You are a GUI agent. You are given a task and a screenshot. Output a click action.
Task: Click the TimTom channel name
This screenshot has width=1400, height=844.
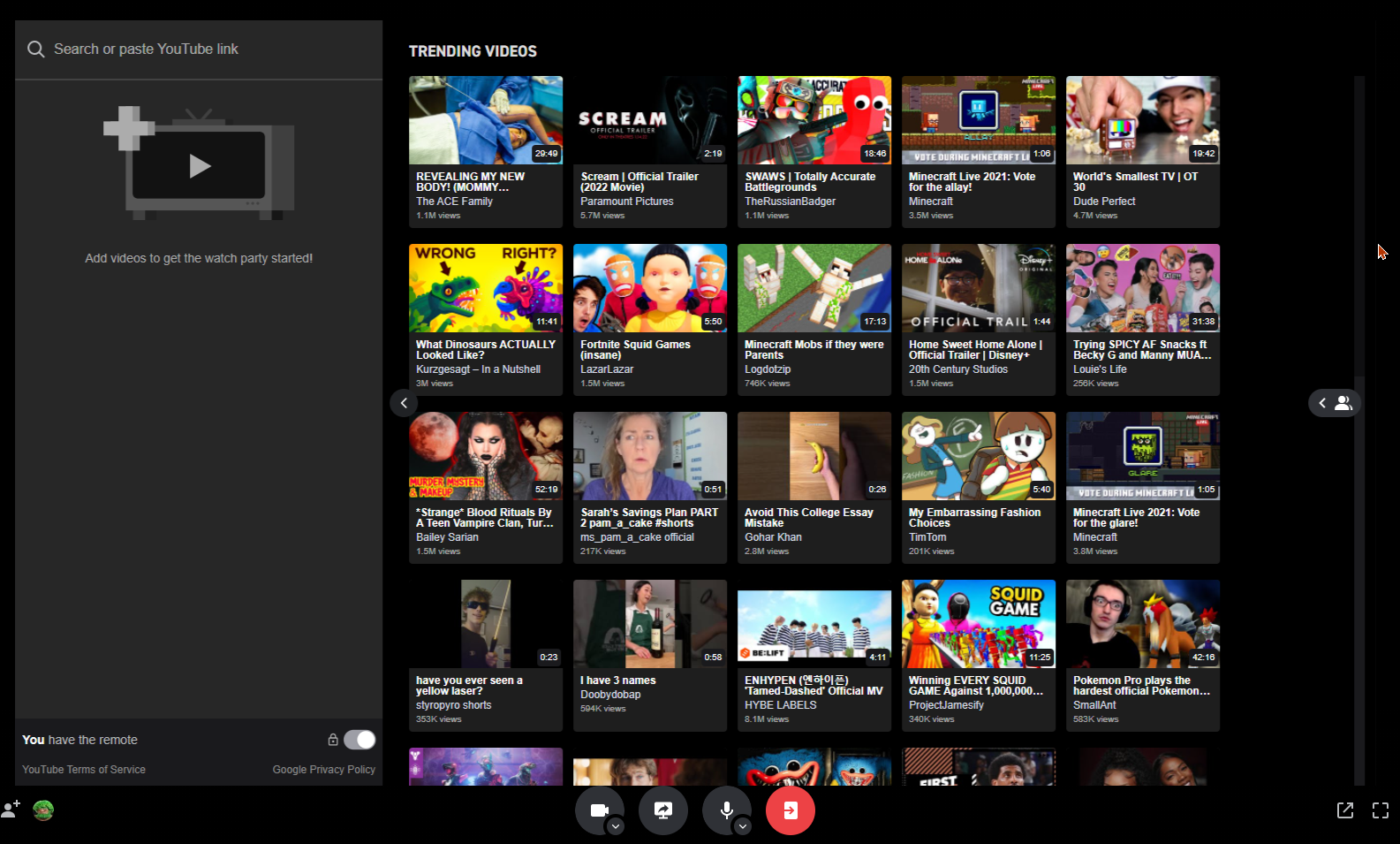click(x=927, y=537)
